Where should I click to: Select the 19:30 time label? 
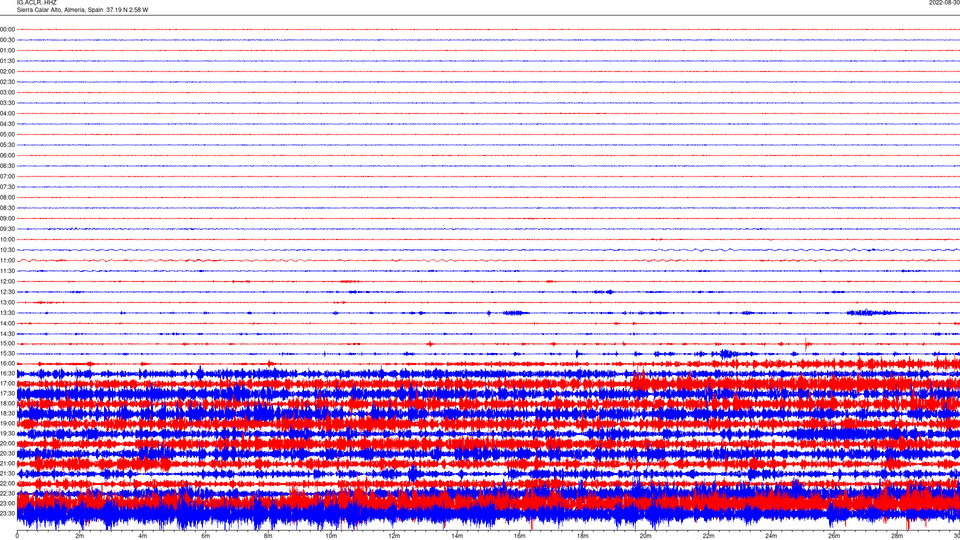7,433
